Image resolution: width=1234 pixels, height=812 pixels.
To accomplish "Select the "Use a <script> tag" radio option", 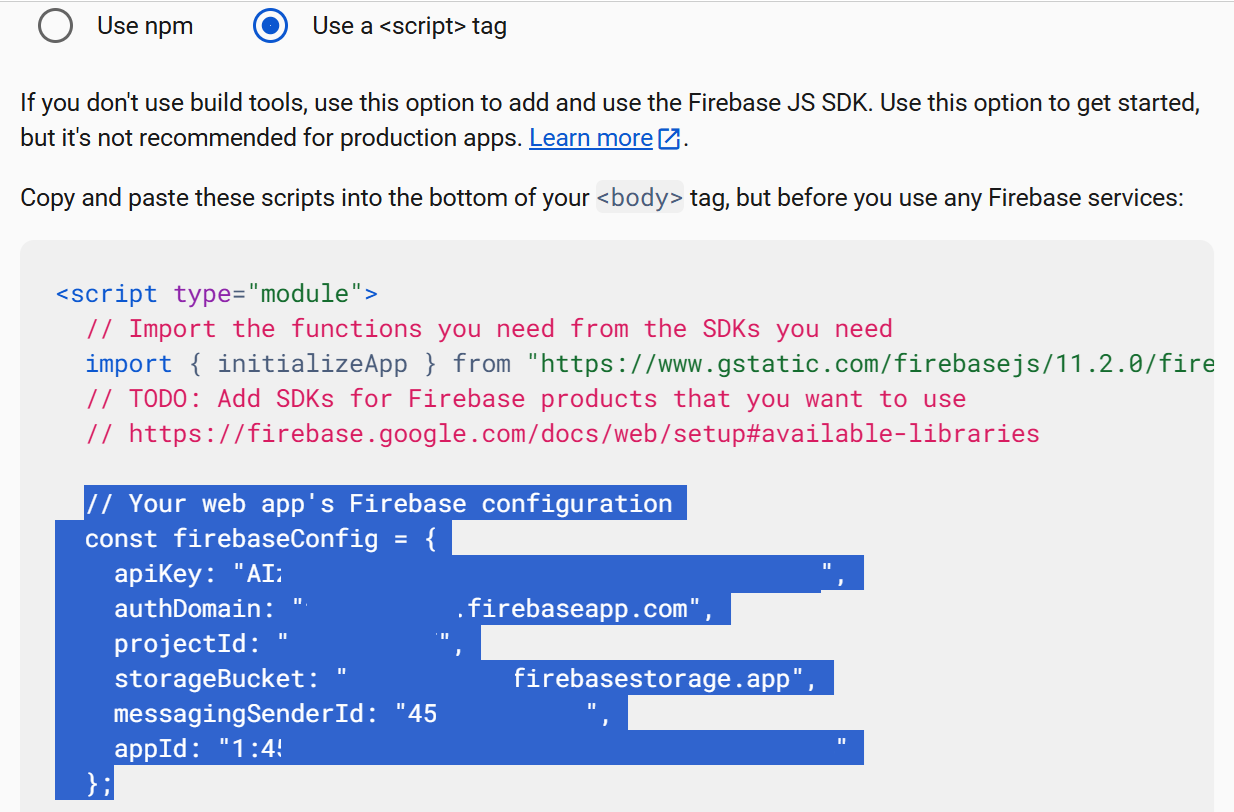I will coord(271,26).
